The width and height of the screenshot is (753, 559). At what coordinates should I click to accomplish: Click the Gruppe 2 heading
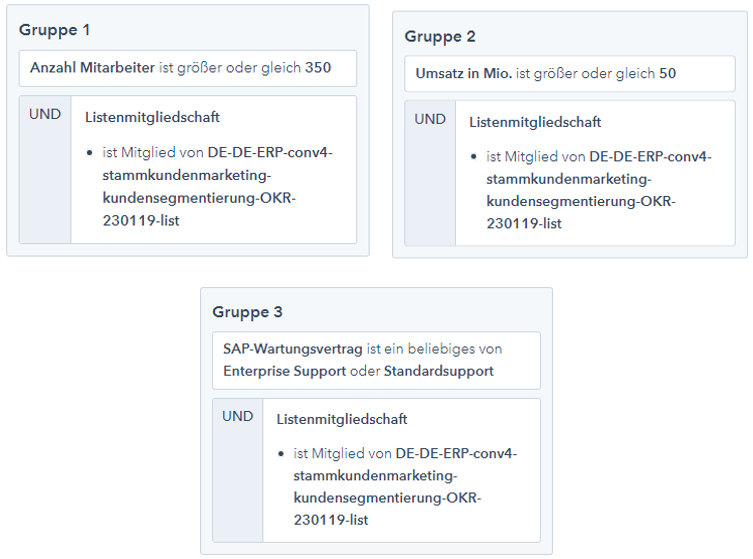click(x=440, y=36)
